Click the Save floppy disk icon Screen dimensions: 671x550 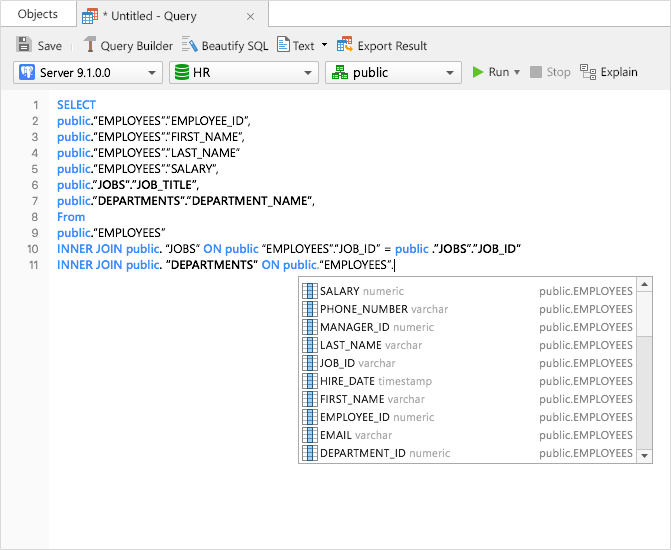click(x=24, y=45)
